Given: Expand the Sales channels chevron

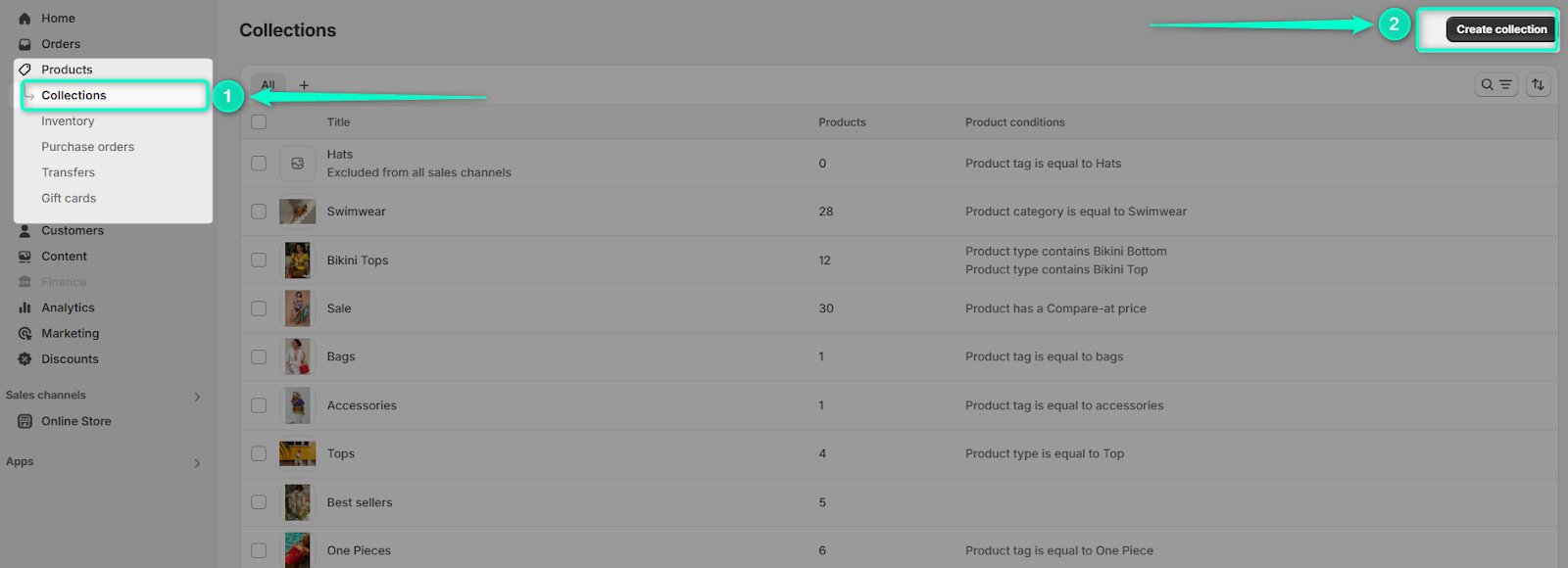Looking at the screenshot, I should [197, 397].
